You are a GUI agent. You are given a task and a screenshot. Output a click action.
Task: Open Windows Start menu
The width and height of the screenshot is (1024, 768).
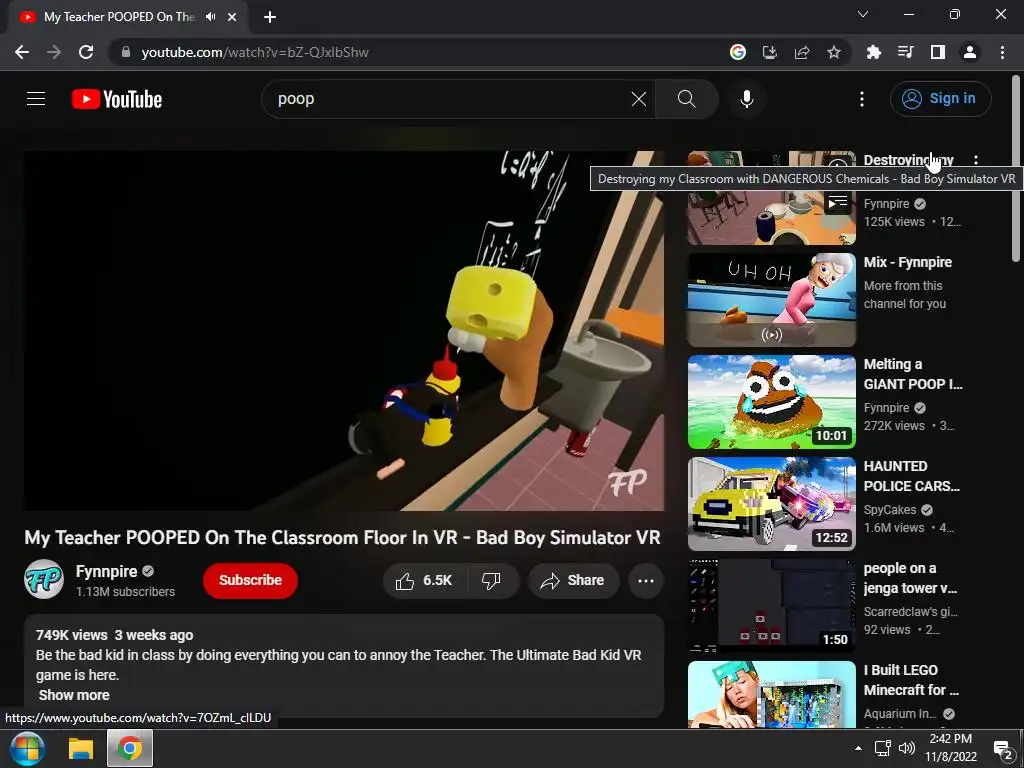[27, 748]
